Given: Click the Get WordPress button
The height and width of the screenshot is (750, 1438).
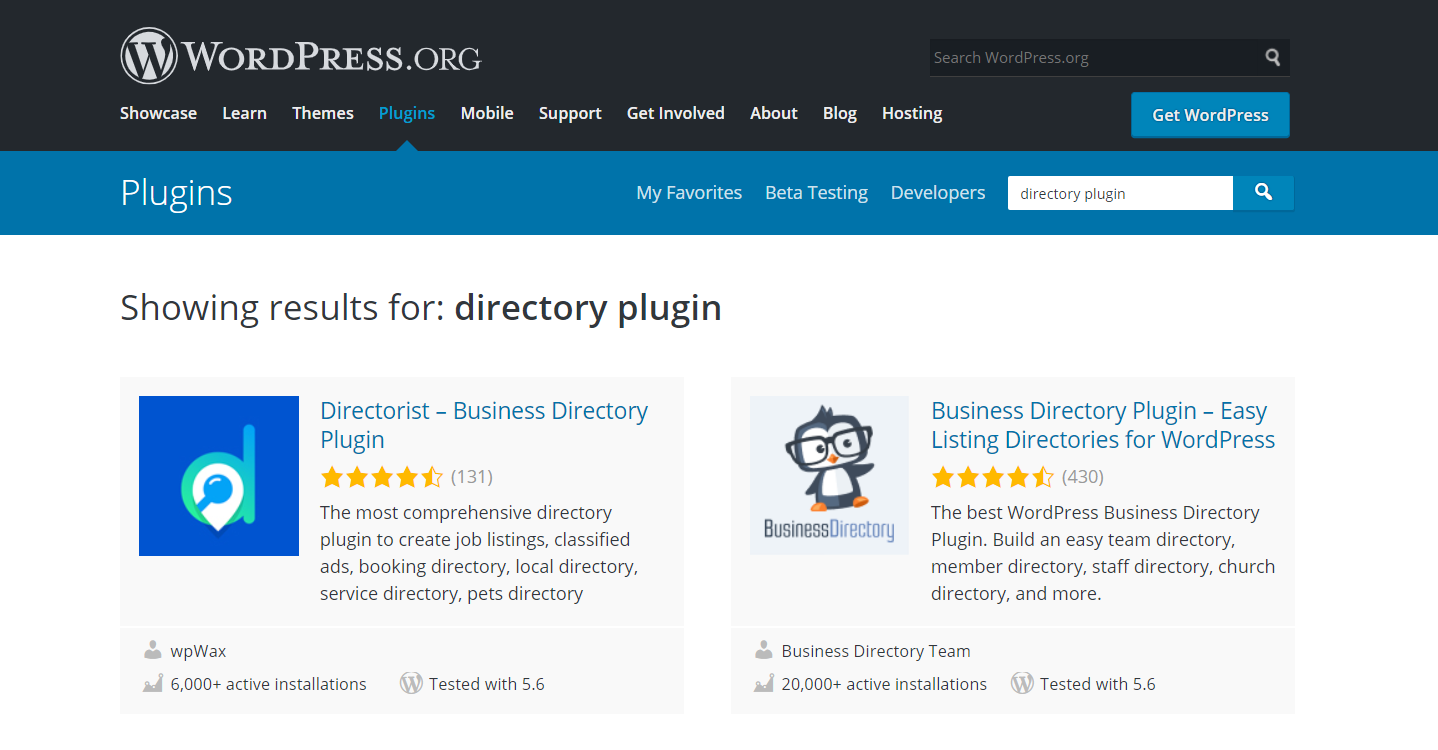Looking at the screenshot, I should (1210, 115).
